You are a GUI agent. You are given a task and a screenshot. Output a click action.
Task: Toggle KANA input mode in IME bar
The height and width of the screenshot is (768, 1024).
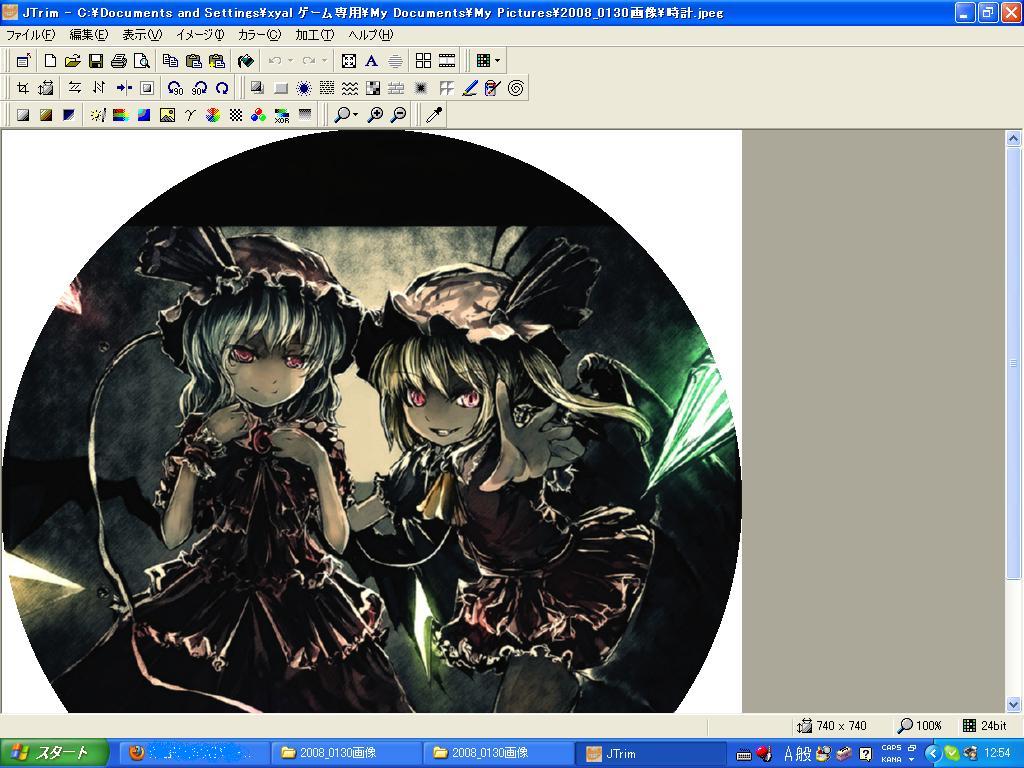[891, 760]
